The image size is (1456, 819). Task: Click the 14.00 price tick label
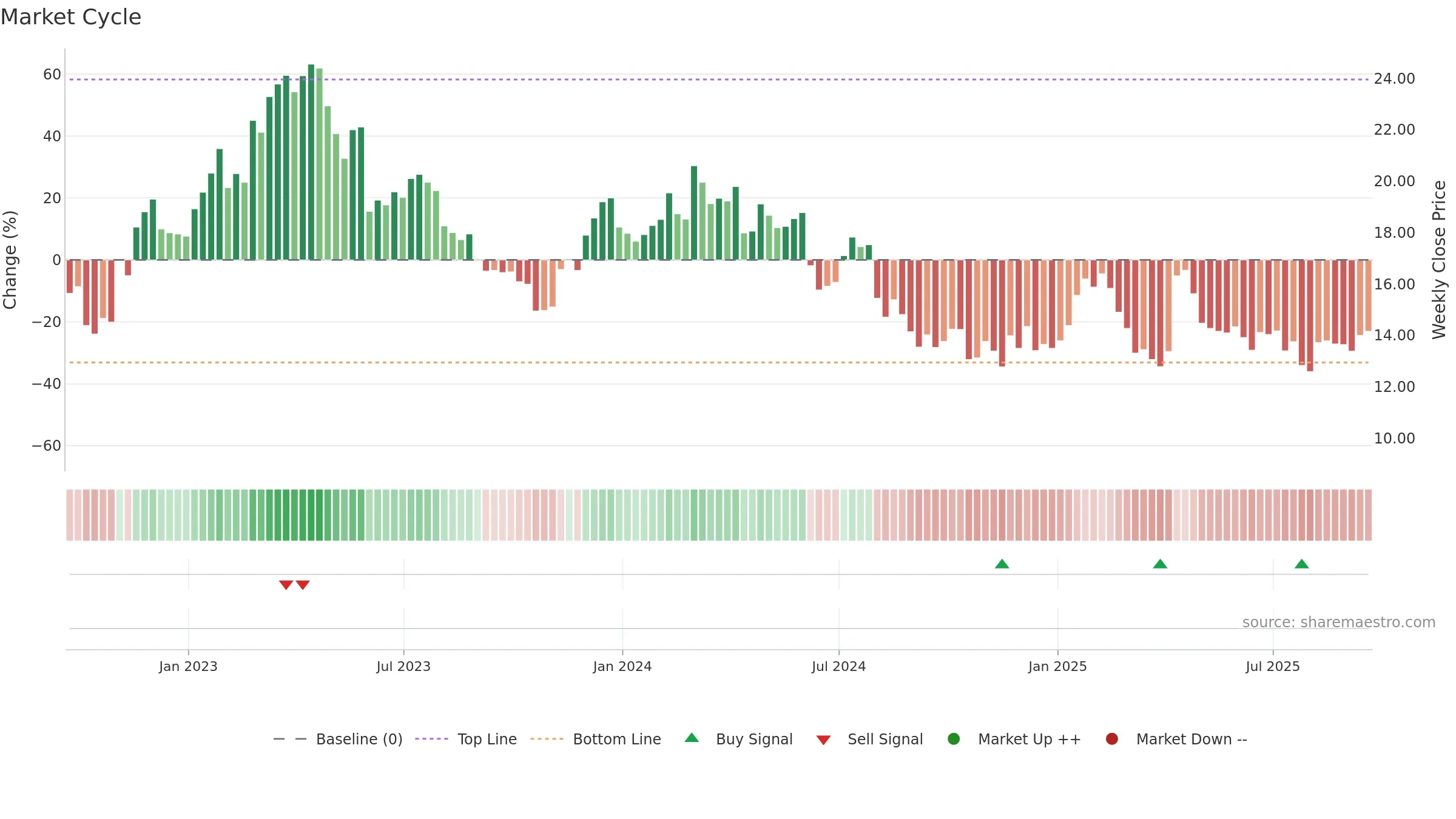tap(1394, 335)
